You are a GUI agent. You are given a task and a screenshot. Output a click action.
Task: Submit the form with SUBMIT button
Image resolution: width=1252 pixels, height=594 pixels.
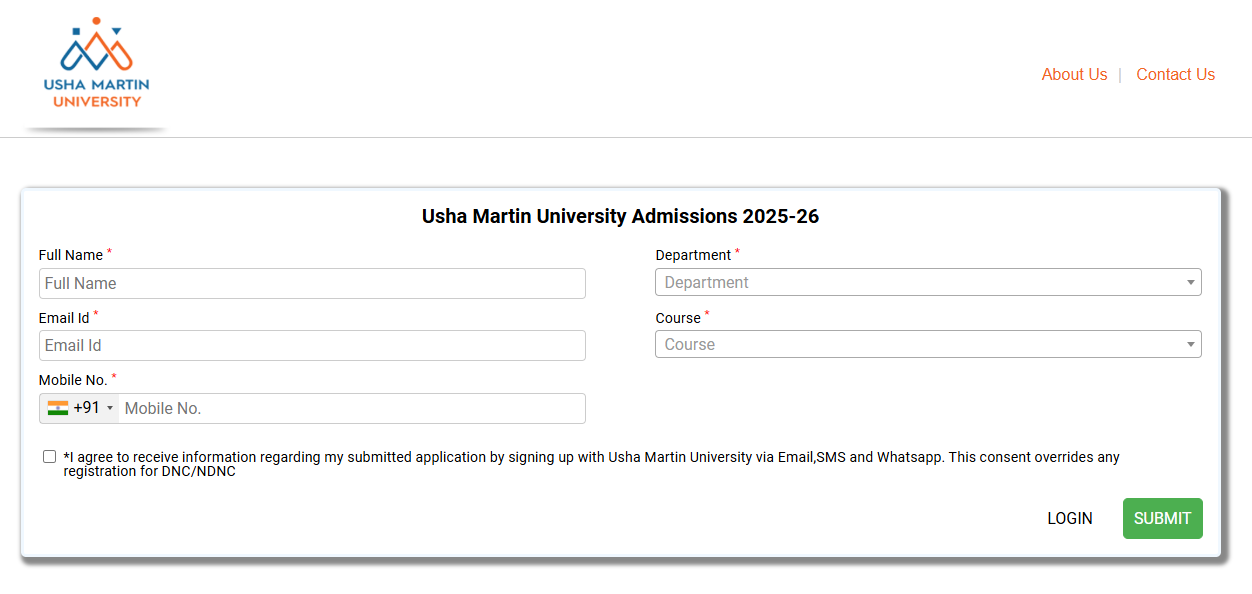tap(1162, 519)
